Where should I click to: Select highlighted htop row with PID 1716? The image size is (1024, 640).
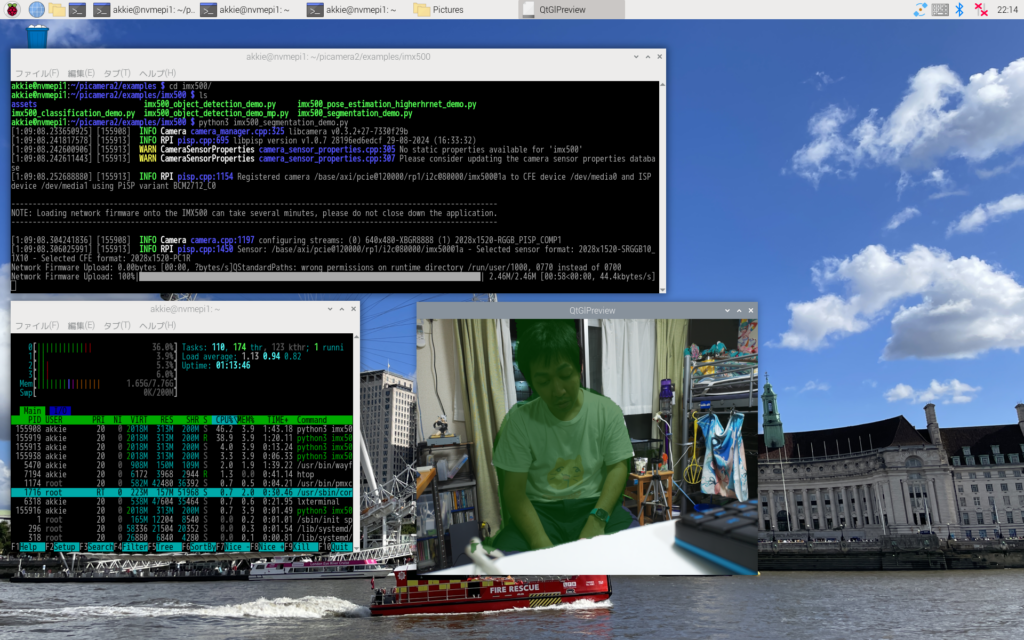click(x=182, y=492)
